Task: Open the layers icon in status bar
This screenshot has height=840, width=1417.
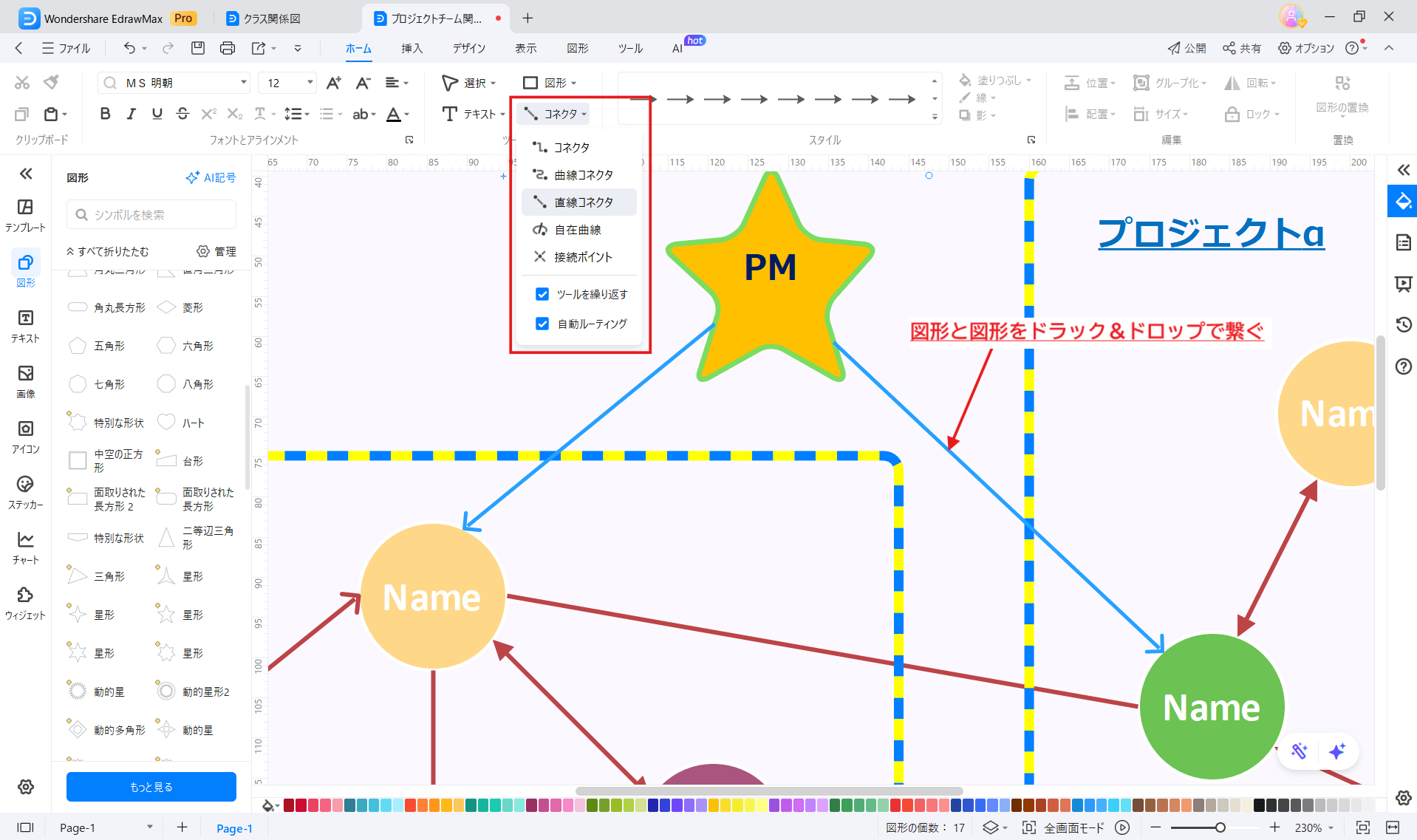Action: [991, 827]
